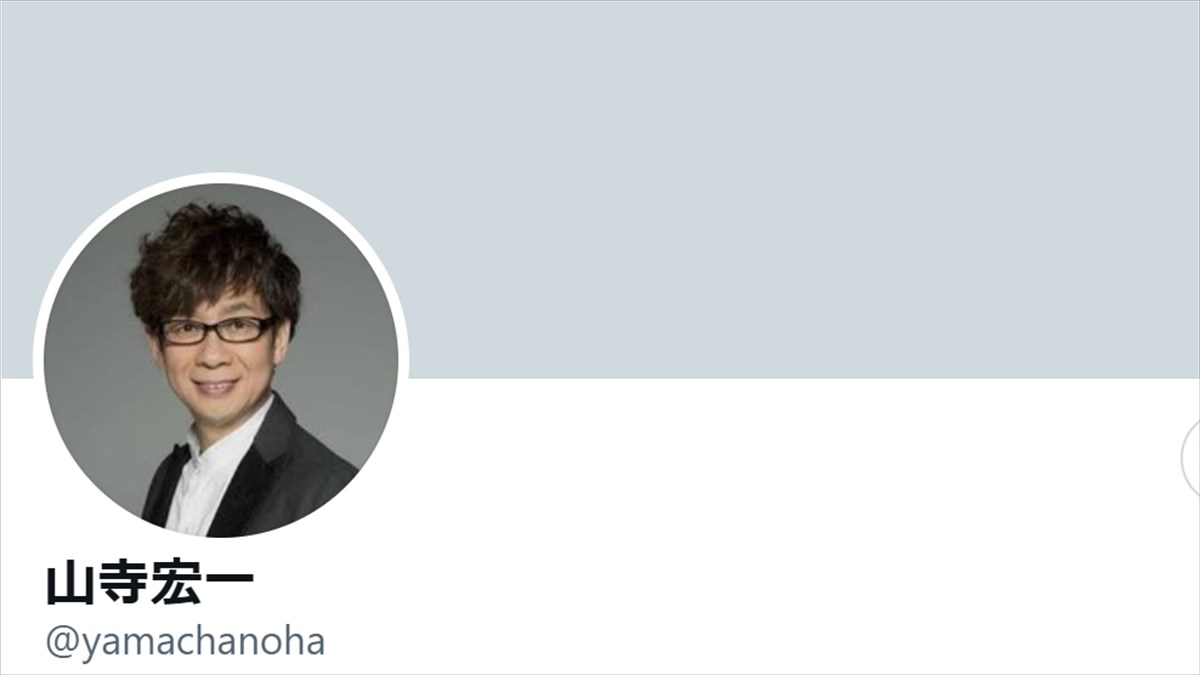
Task: Click the glasses in the profile picture
Action: [218, 330]
